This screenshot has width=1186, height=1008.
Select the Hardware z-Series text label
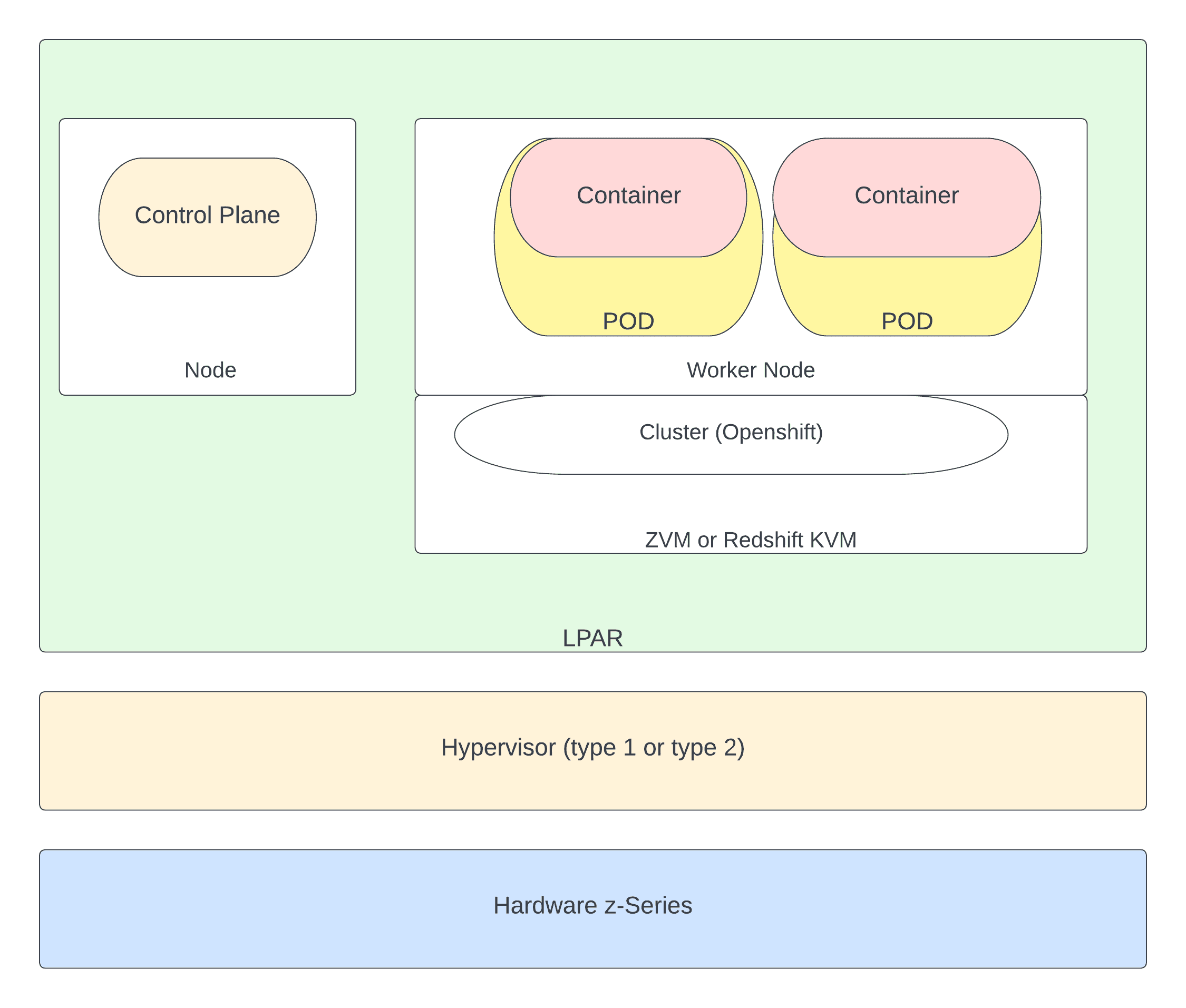592,905
